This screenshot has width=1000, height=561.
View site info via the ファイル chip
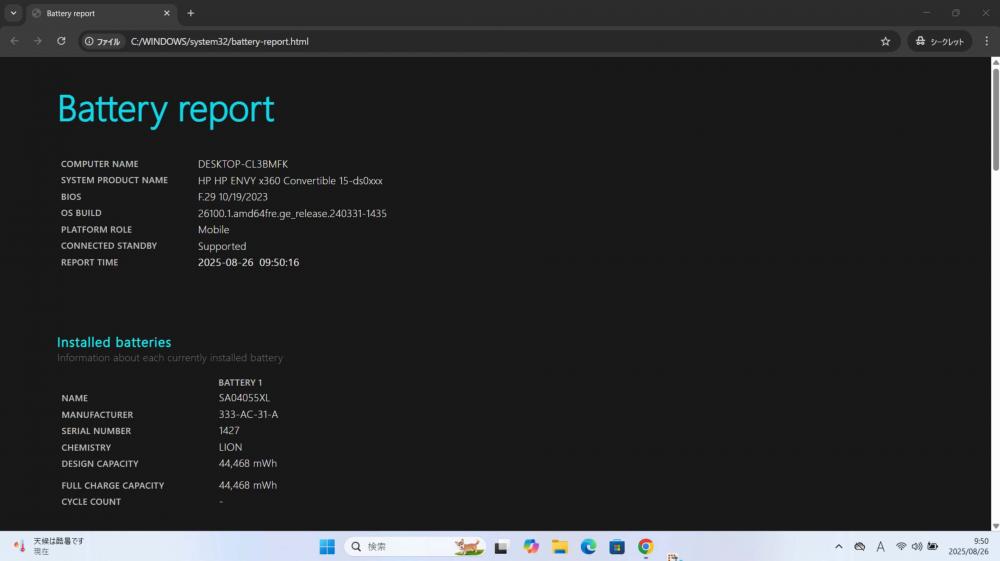pos(103,41)
